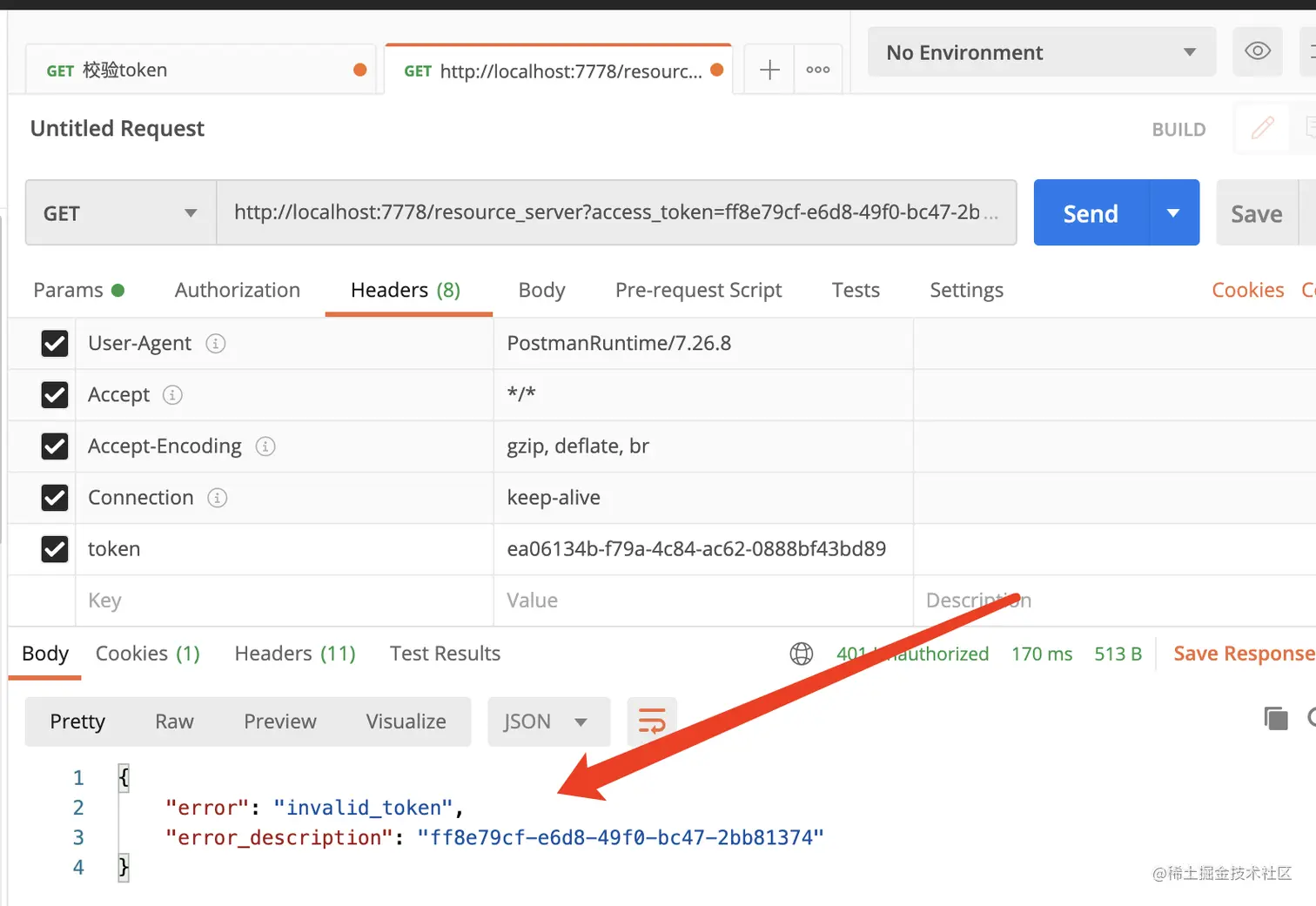1316x906 pixels.
Task: Select the Preview view
Action: pyautogui.click(x=280, y=721)
